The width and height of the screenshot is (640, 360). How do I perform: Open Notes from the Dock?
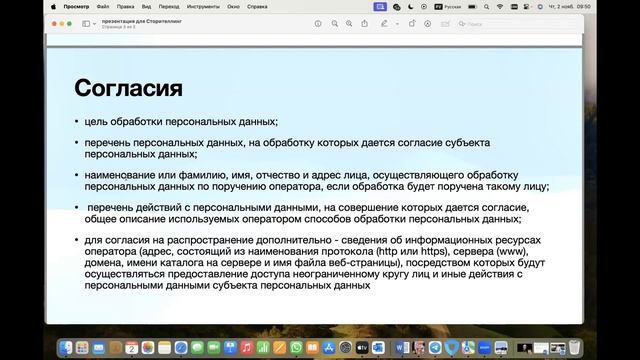pos(164,348)
